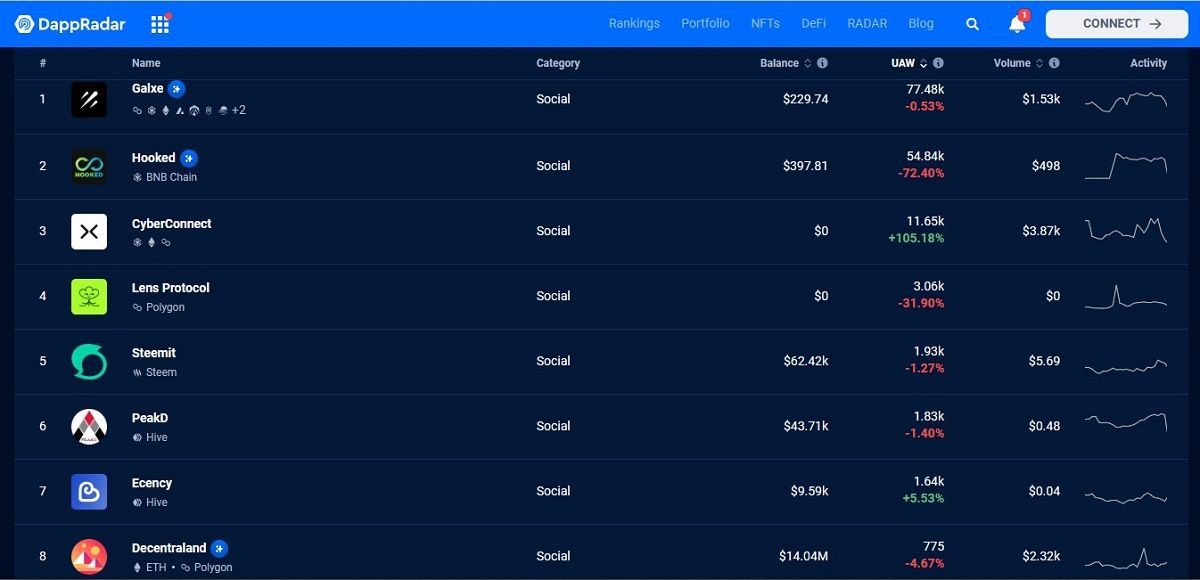Viewport: 1200px width, 580px height.
Task: Open the RADAR menu item
Action: (867, 23)
